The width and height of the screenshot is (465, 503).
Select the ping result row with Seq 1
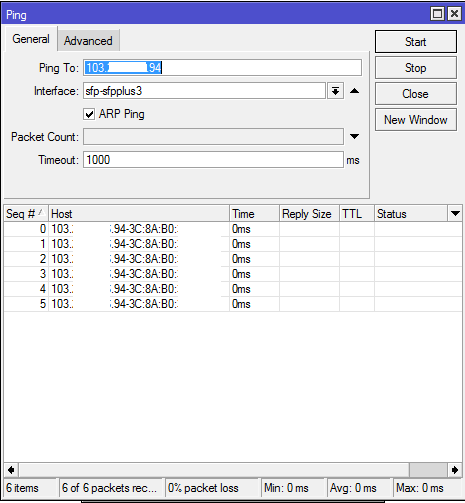click(233, 244)
